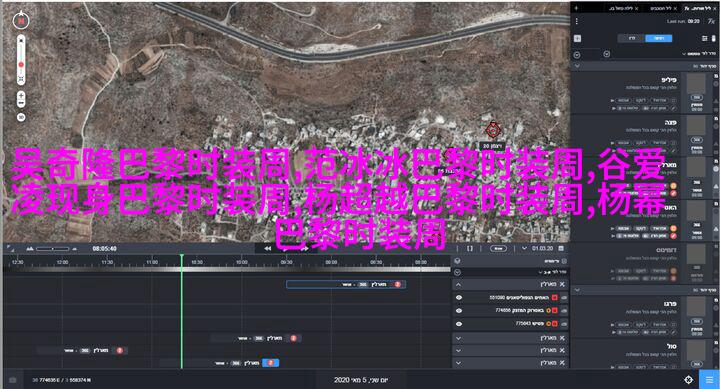
Task: Toggle the 3D view button on map
Action: click(x=21, y=118)
